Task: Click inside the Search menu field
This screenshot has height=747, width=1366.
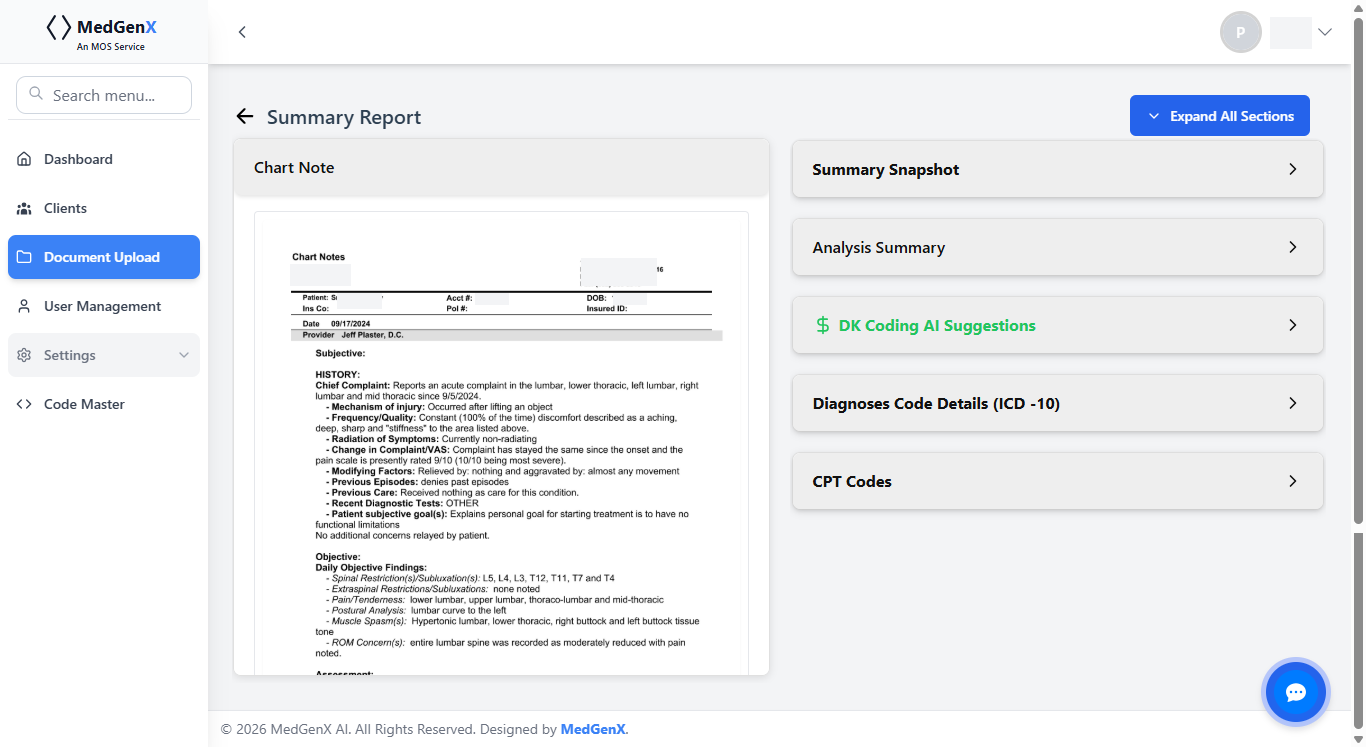Action: click(110, 94)
